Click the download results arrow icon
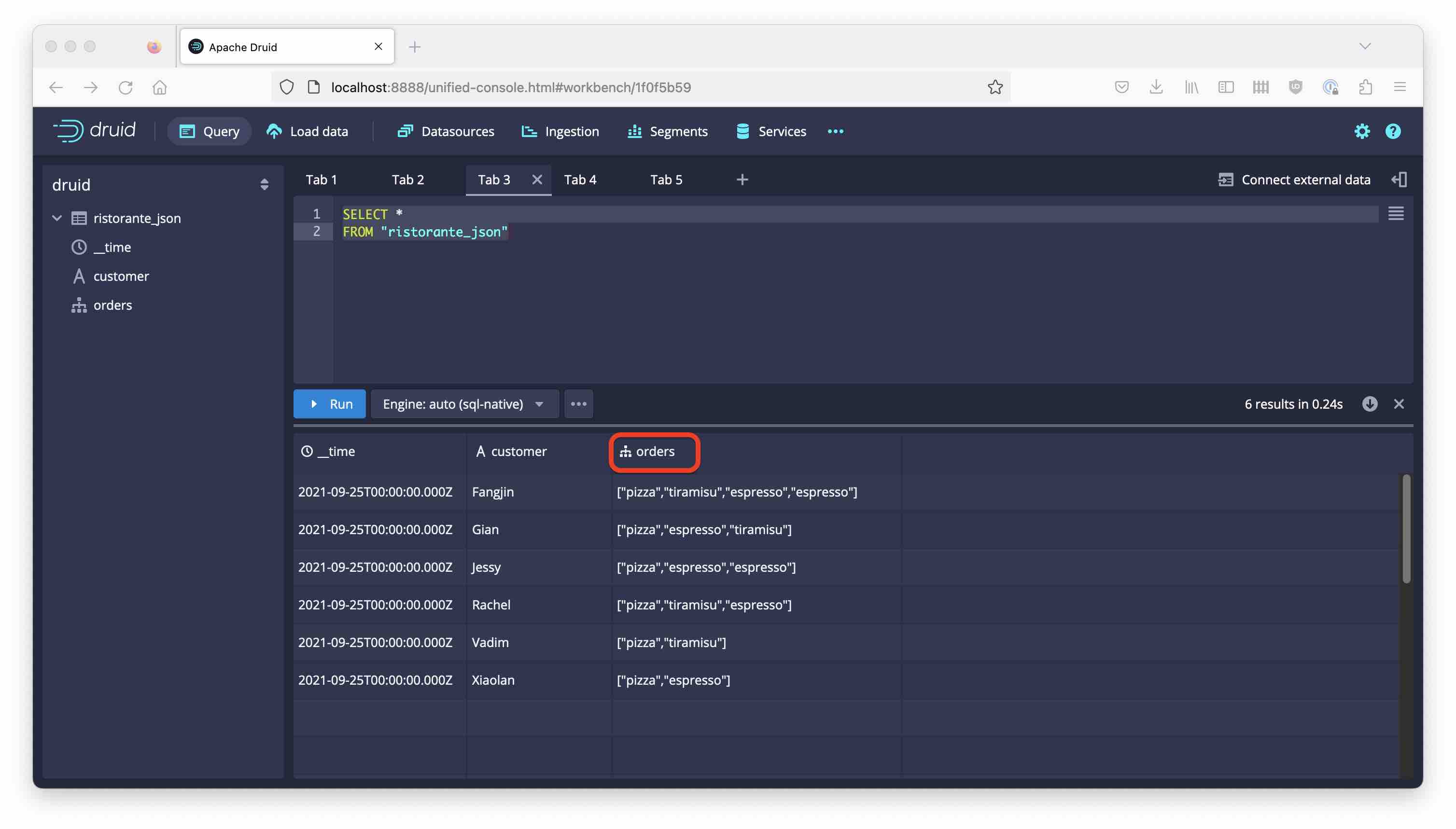The height and width of the screenshot is (829, 1456). (x=1370, y=404)
